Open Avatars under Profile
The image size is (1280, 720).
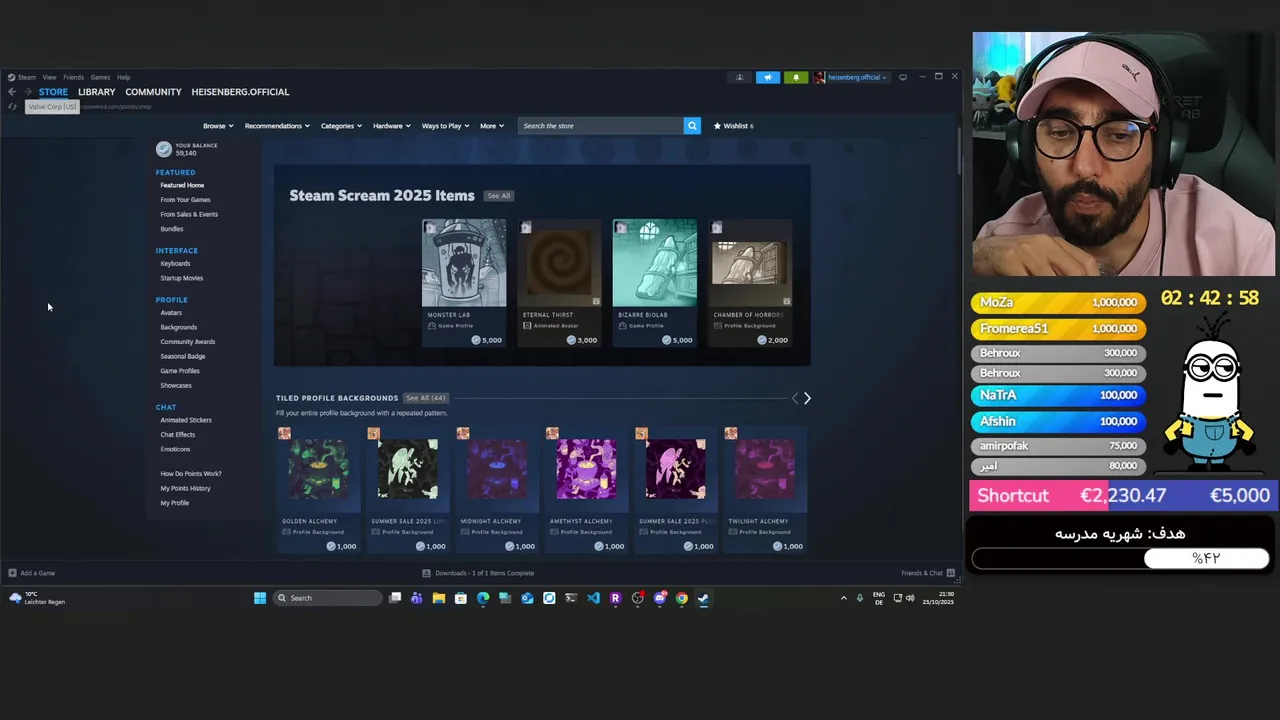(171, 313)
